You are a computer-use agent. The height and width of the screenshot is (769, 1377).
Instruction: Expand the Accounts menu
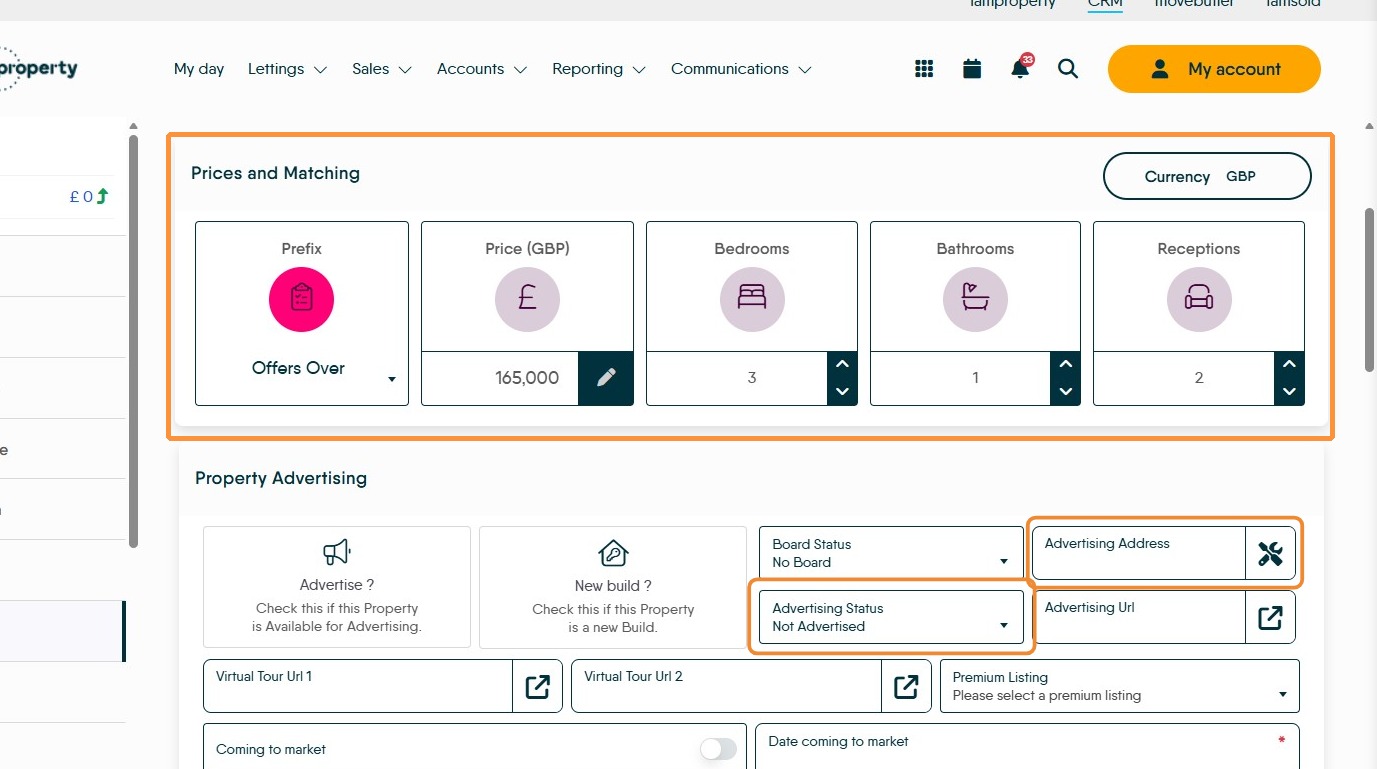point(482,69)
